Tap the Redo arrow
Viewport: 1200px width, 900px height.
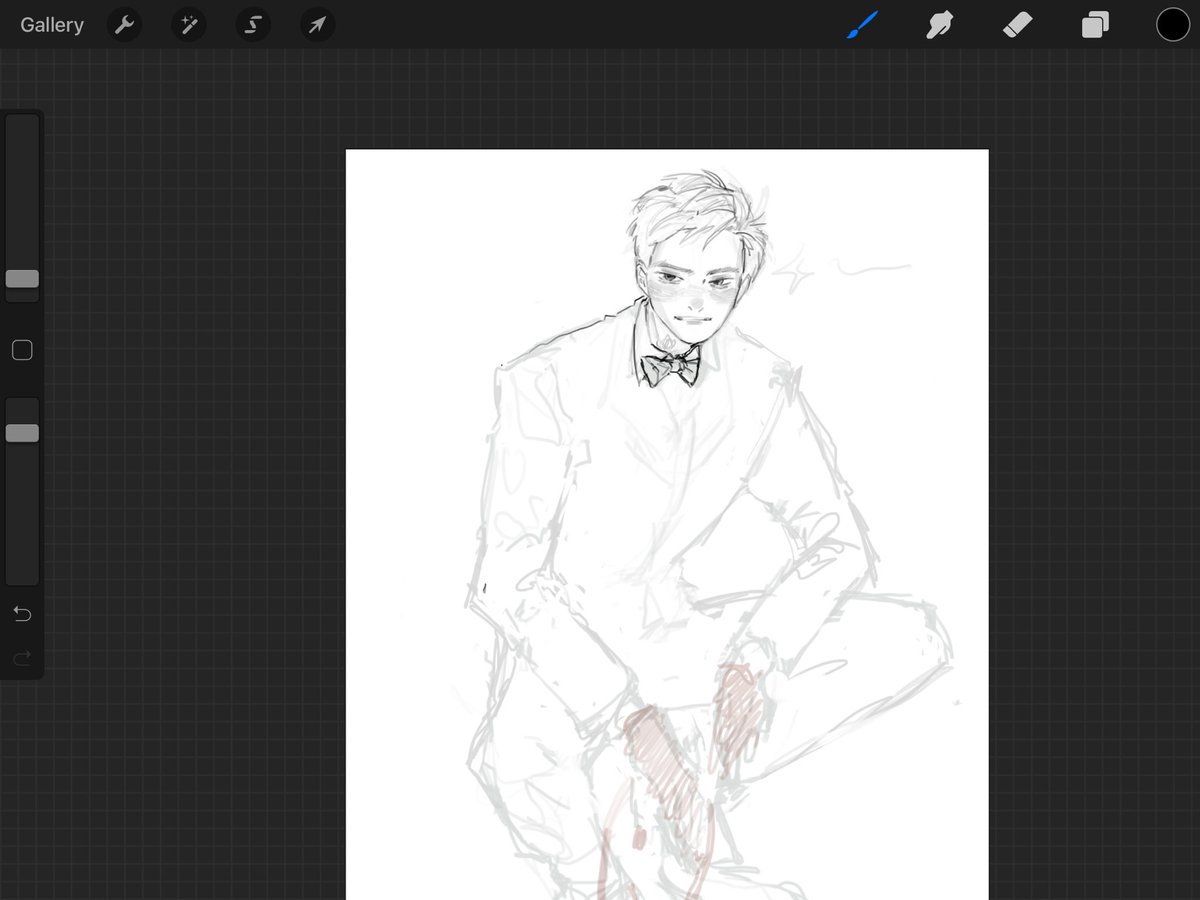(x=22, y=657)
